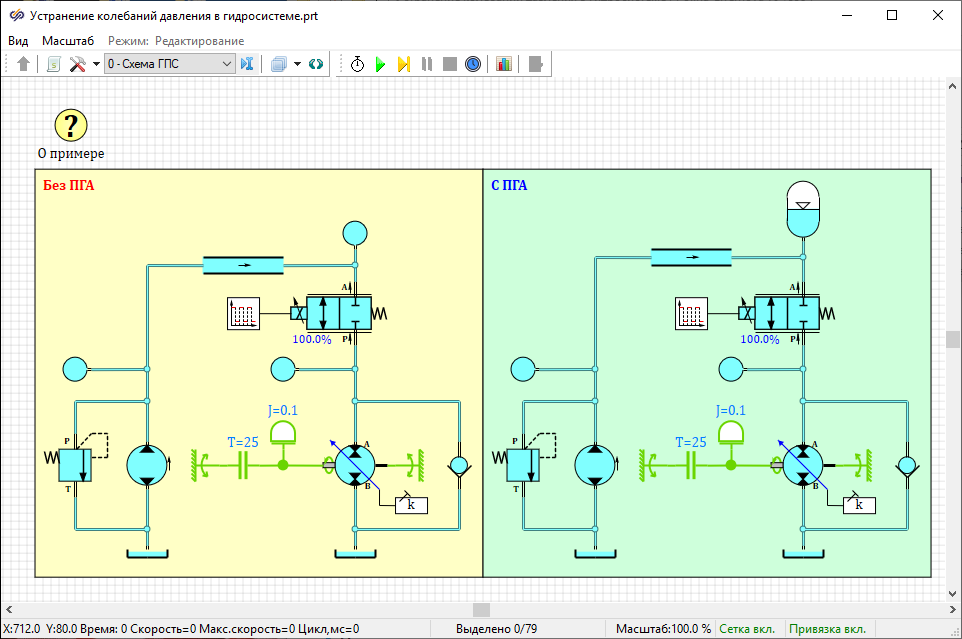Viewport: 962px width, 639px height.
Task: Toggle 'Привязка вкл.' snapping in status bar
Action: tap(827, 629)
